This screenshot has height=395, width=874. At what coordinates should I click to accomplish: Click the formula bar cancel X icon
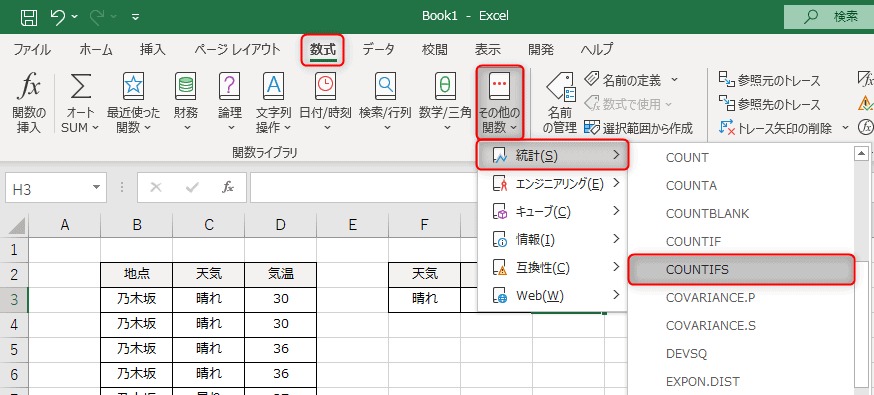click(x=156, y=188)
